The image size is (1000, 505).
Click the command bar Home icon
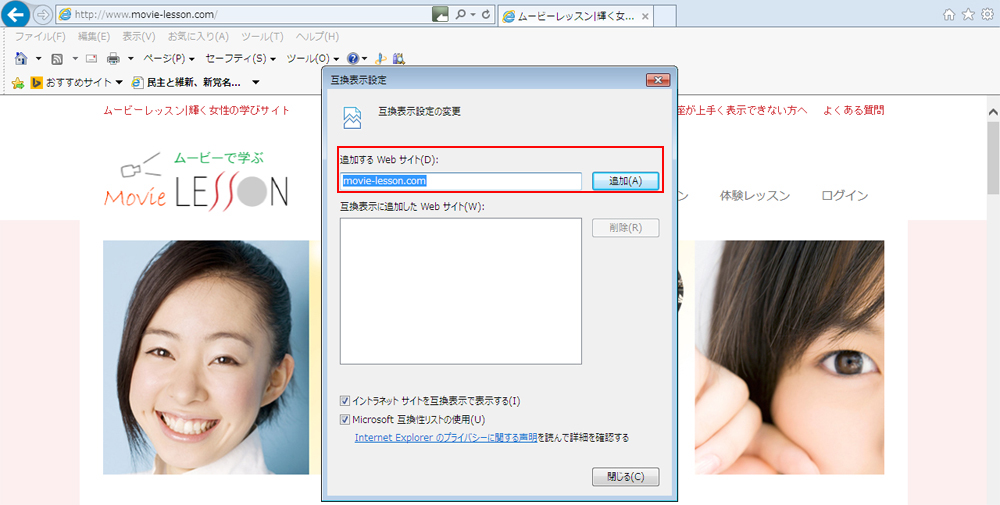(21, 59)
